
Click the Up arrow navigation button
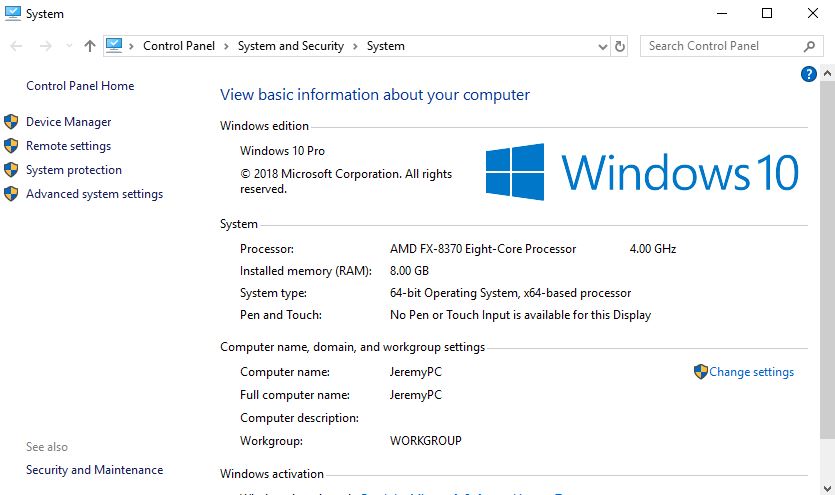(90, 46)
